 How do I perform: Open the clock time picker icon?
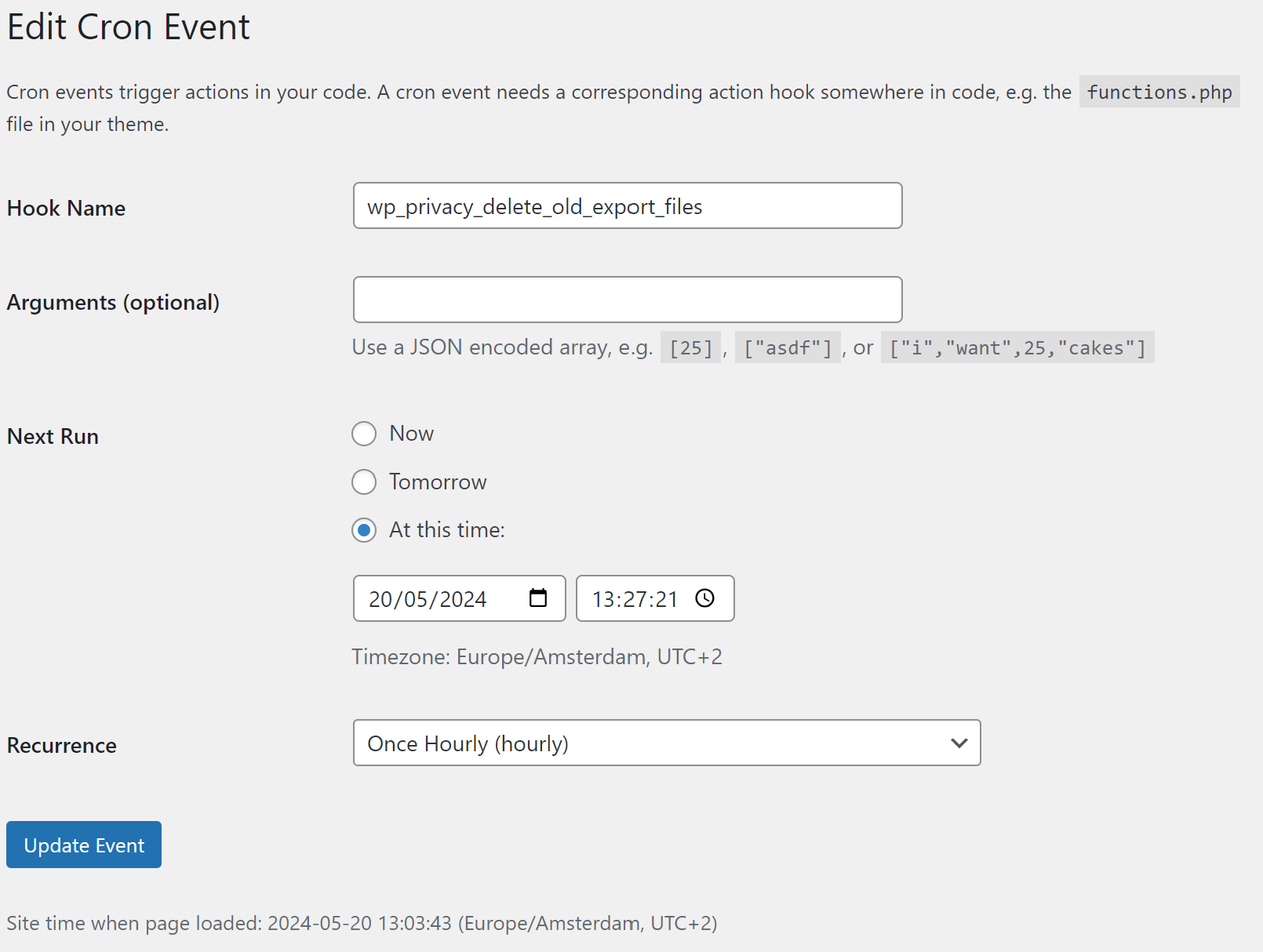pos(704,598)
